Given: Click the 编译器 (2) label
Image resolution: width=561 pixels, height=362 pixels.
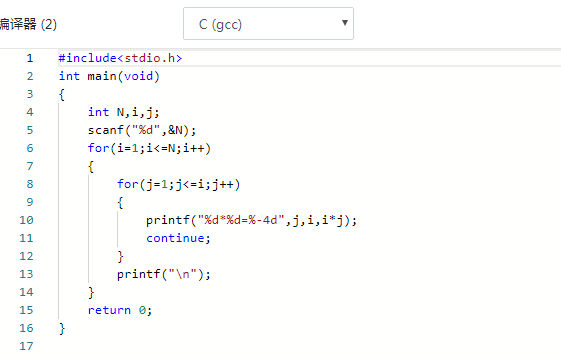Looking at the screenshot, I should pos(28,24).
